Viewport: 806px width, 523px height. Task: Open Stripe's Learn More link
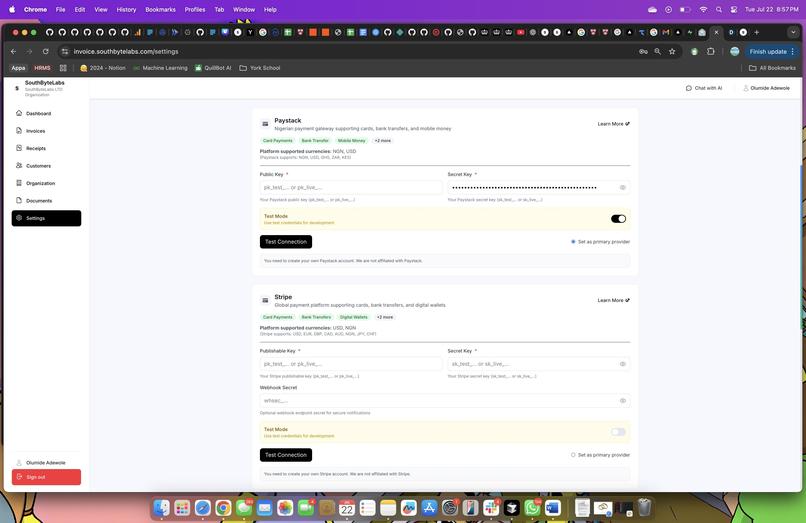[x=613, y=300]
